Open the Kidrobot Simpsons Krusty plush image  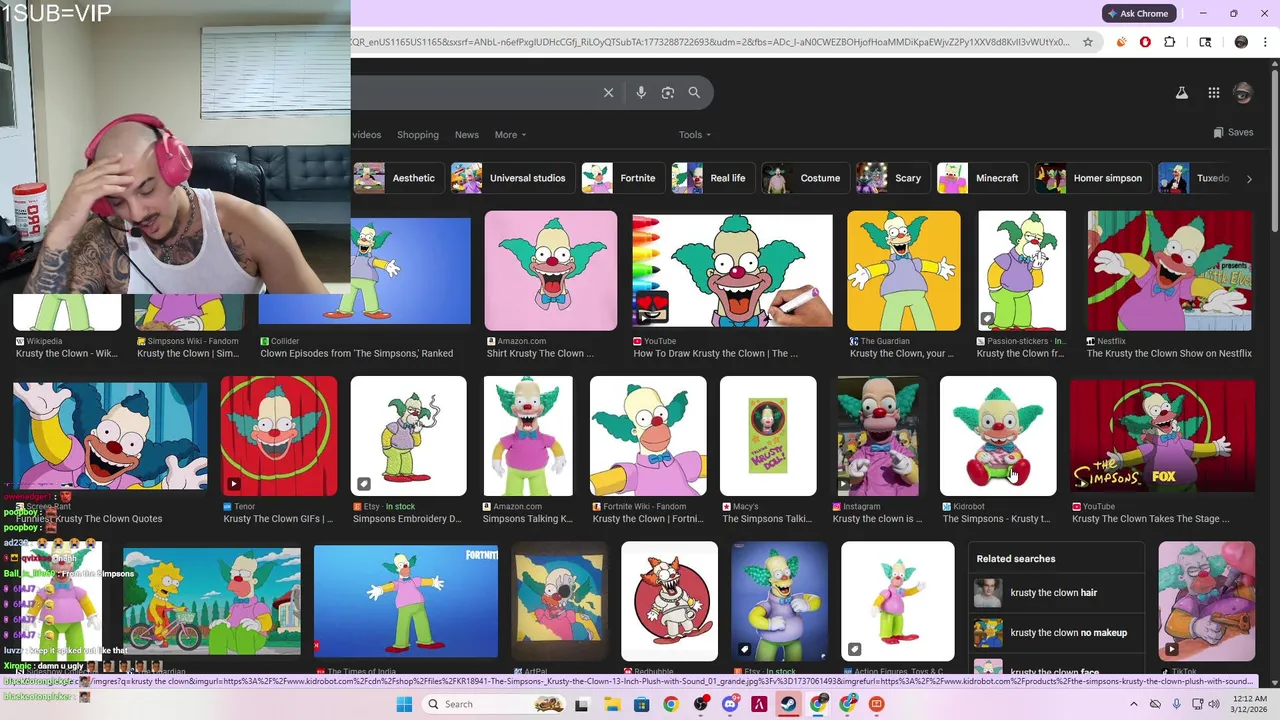(998, 436)
